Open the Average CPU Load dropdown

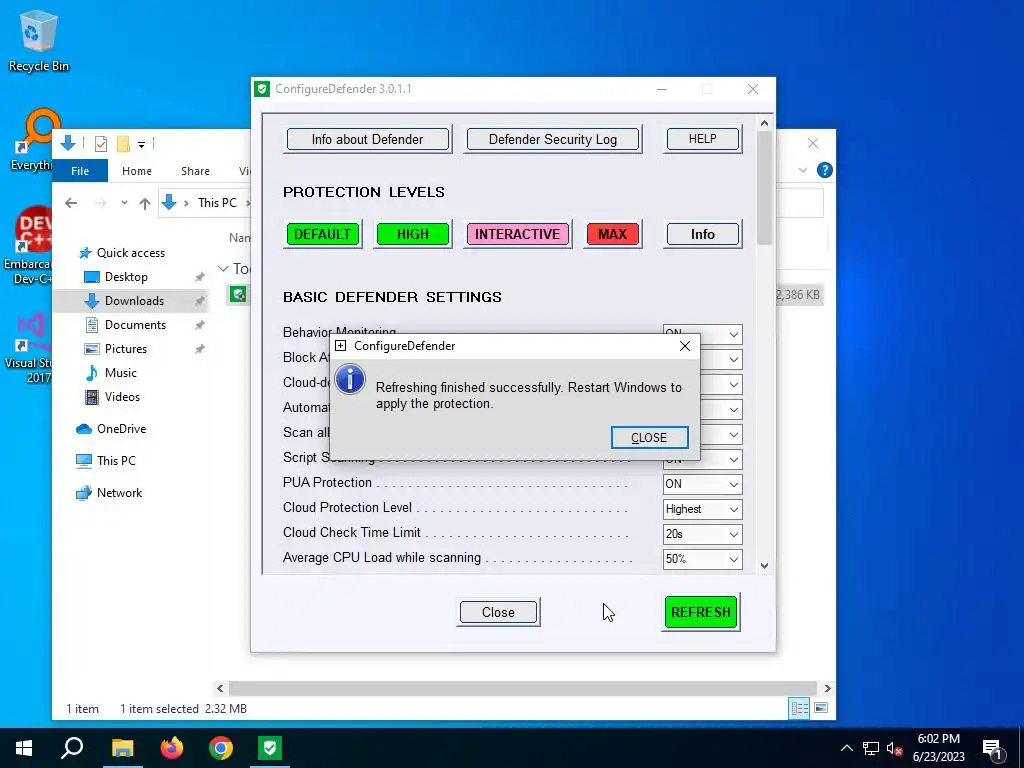702,559
